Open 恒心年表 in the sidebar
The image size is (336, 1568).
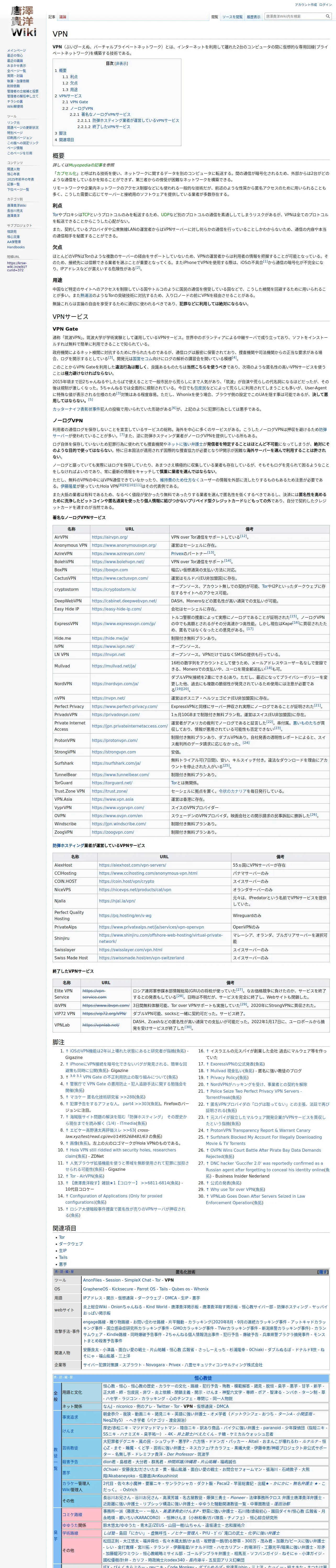13,174
